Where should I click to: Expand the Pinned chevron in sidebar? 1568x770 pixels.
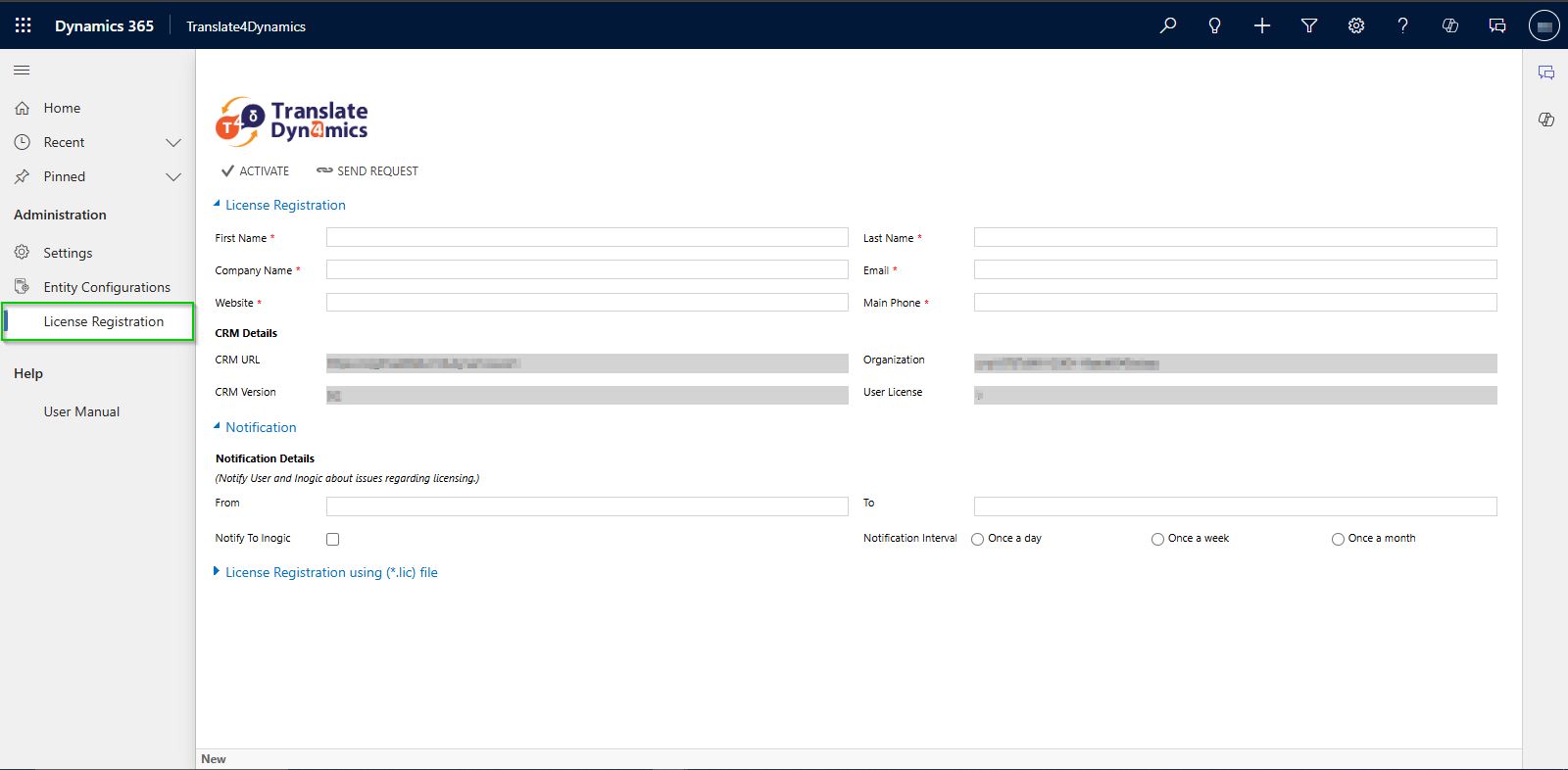tap(173, 177)
